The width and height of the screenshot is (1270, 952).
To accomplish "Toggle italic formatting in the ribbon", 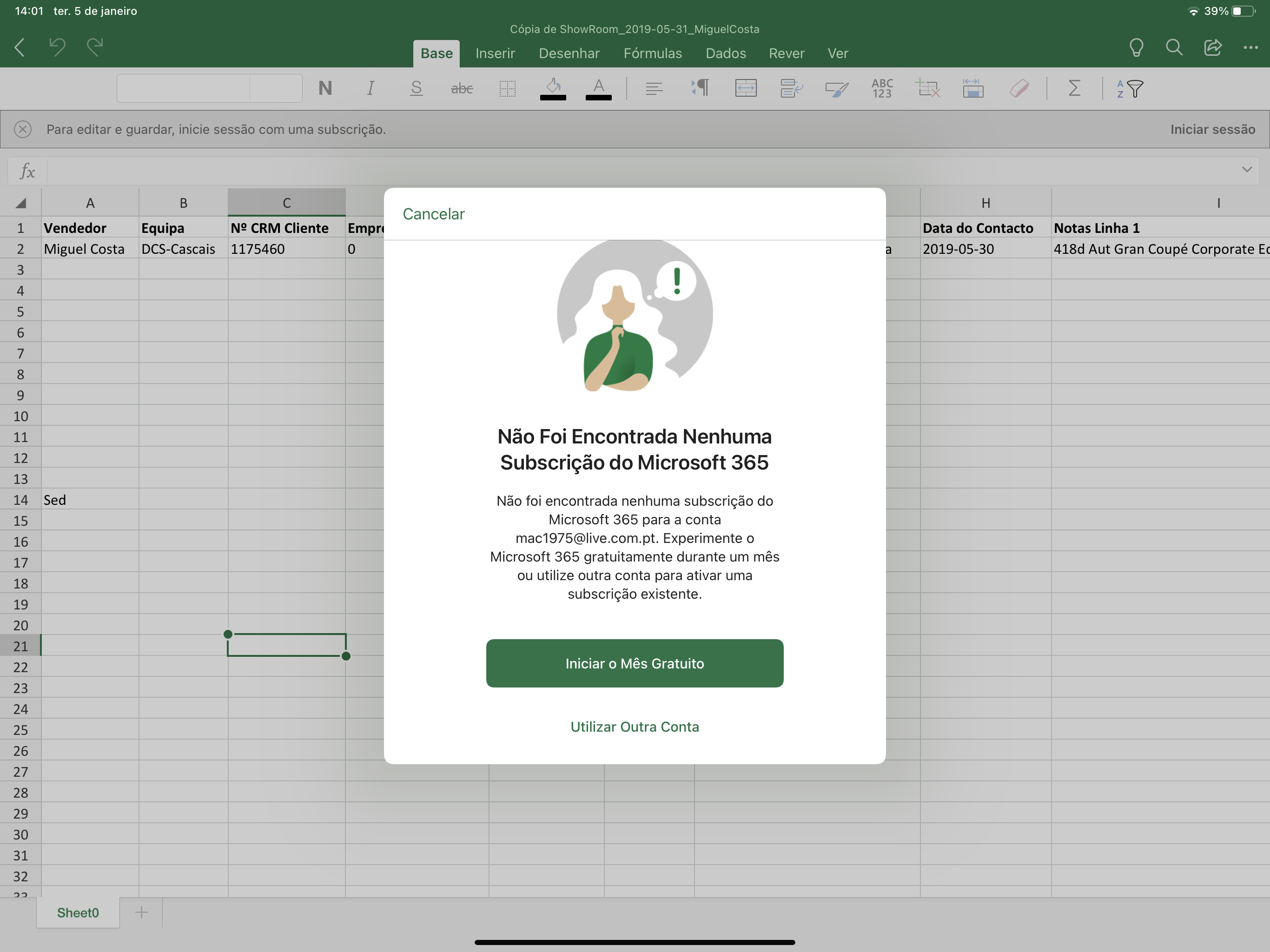I will 370,88.
